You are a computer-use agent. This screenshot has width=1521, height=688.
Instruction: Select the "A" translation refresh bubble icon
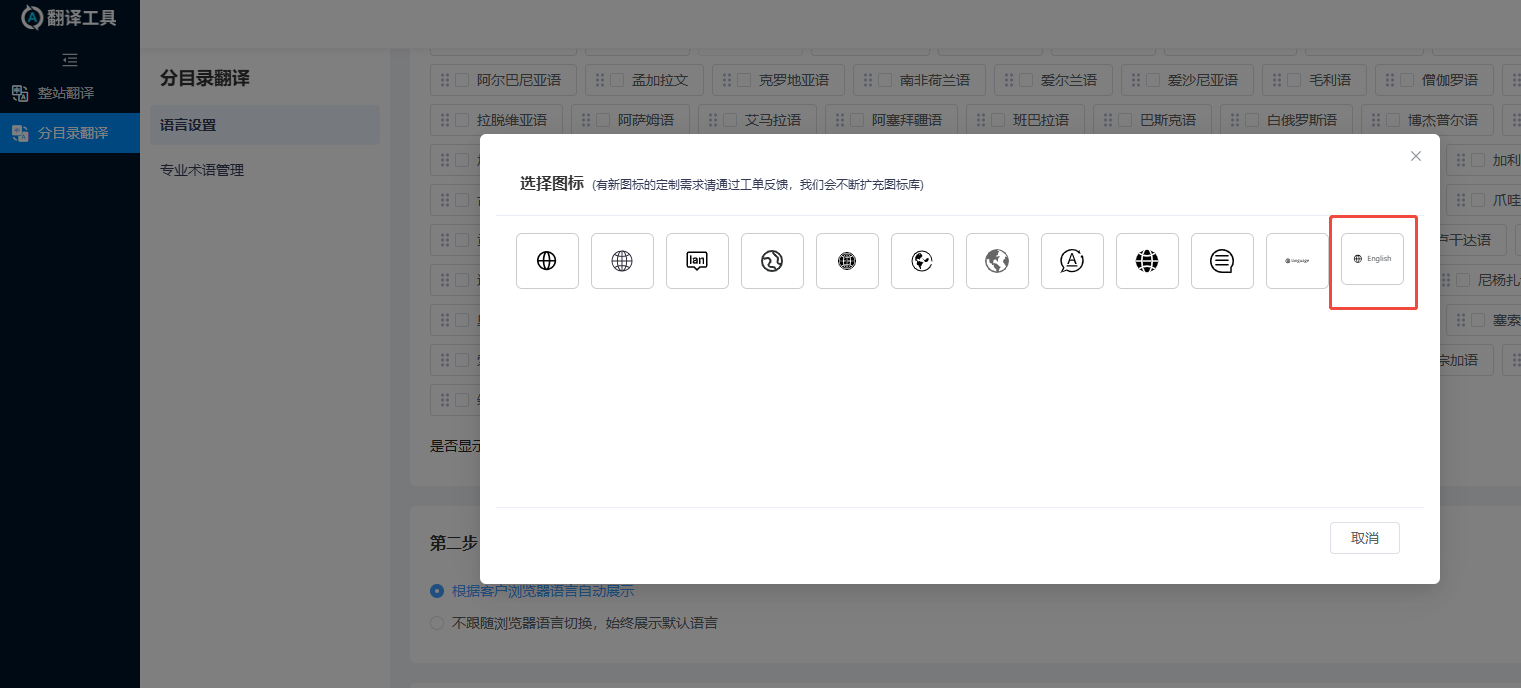1072,260
